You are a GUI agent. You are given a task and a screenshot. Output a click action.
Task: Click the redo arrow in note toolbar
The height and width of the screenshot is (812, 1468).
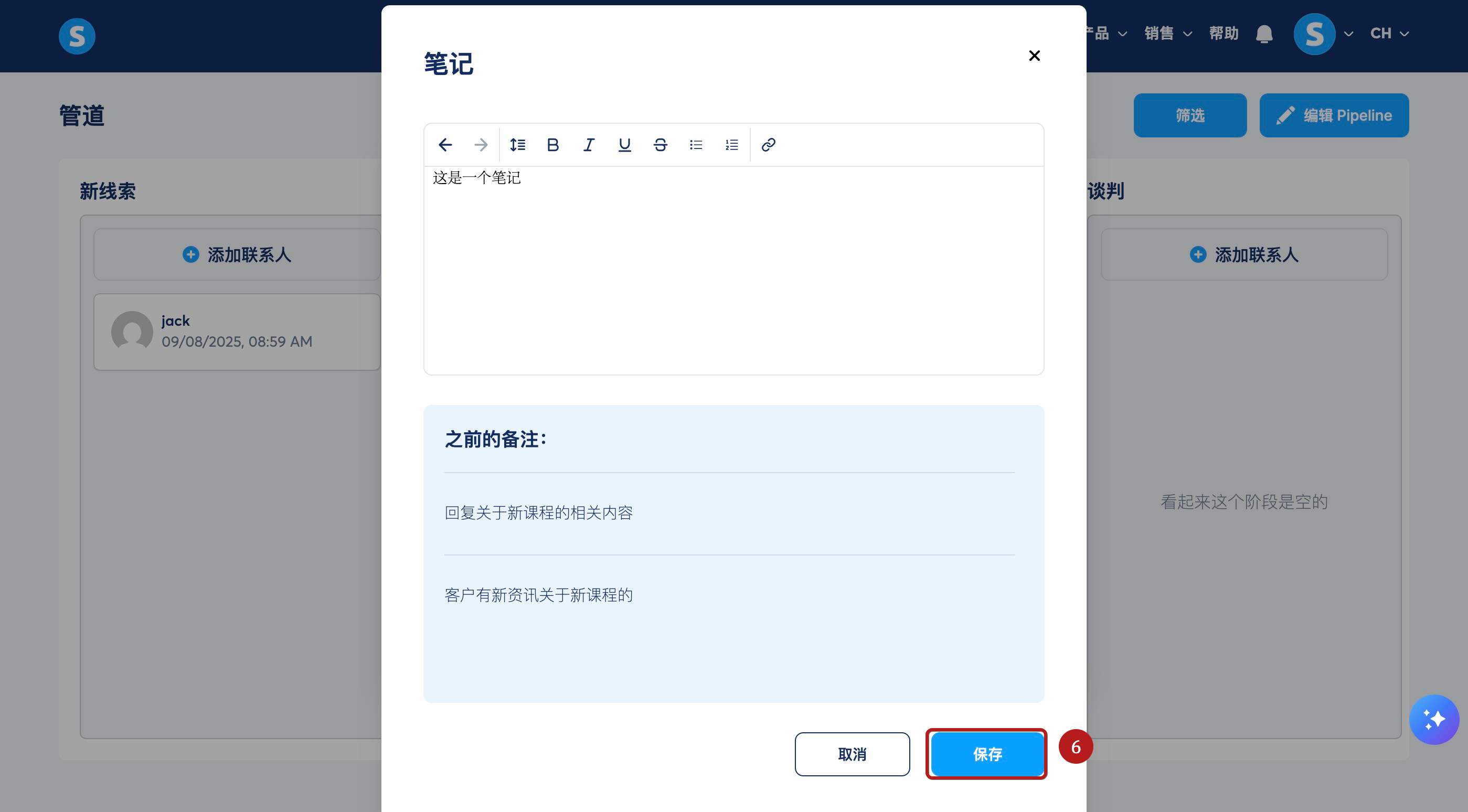[481, 145]
